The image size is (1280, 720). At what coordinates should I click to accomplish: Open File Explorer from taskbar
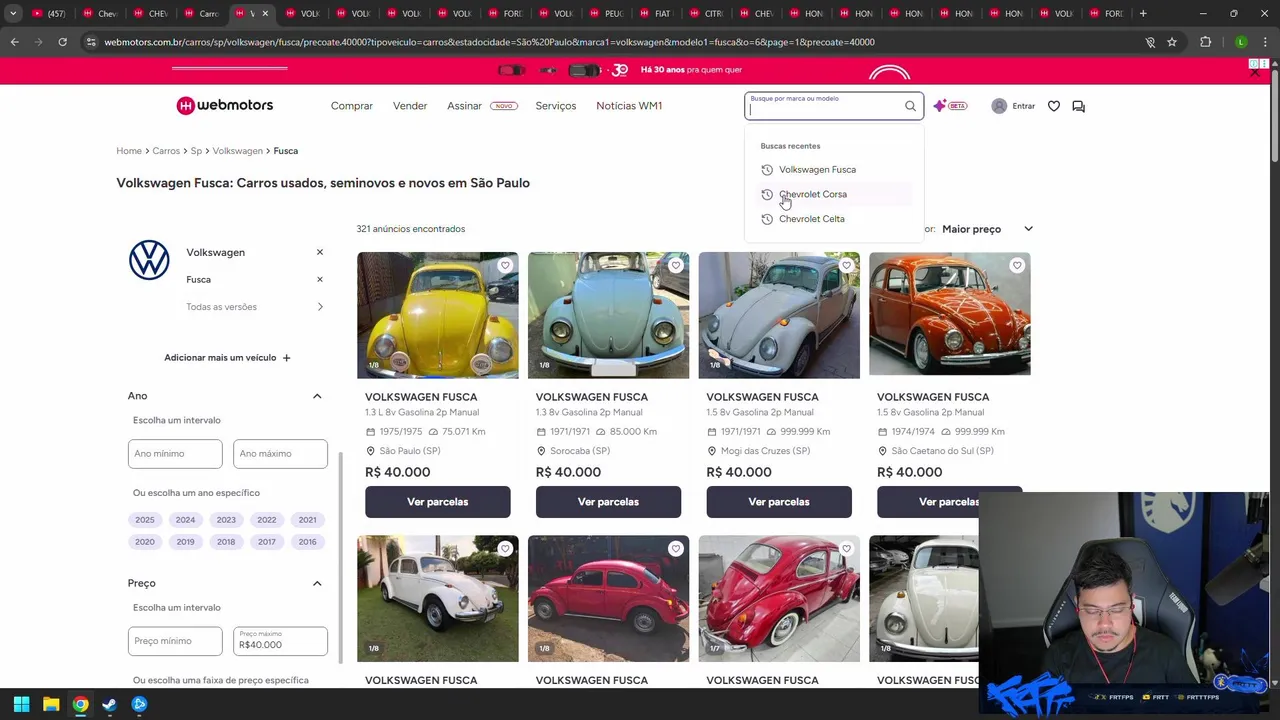51,704
